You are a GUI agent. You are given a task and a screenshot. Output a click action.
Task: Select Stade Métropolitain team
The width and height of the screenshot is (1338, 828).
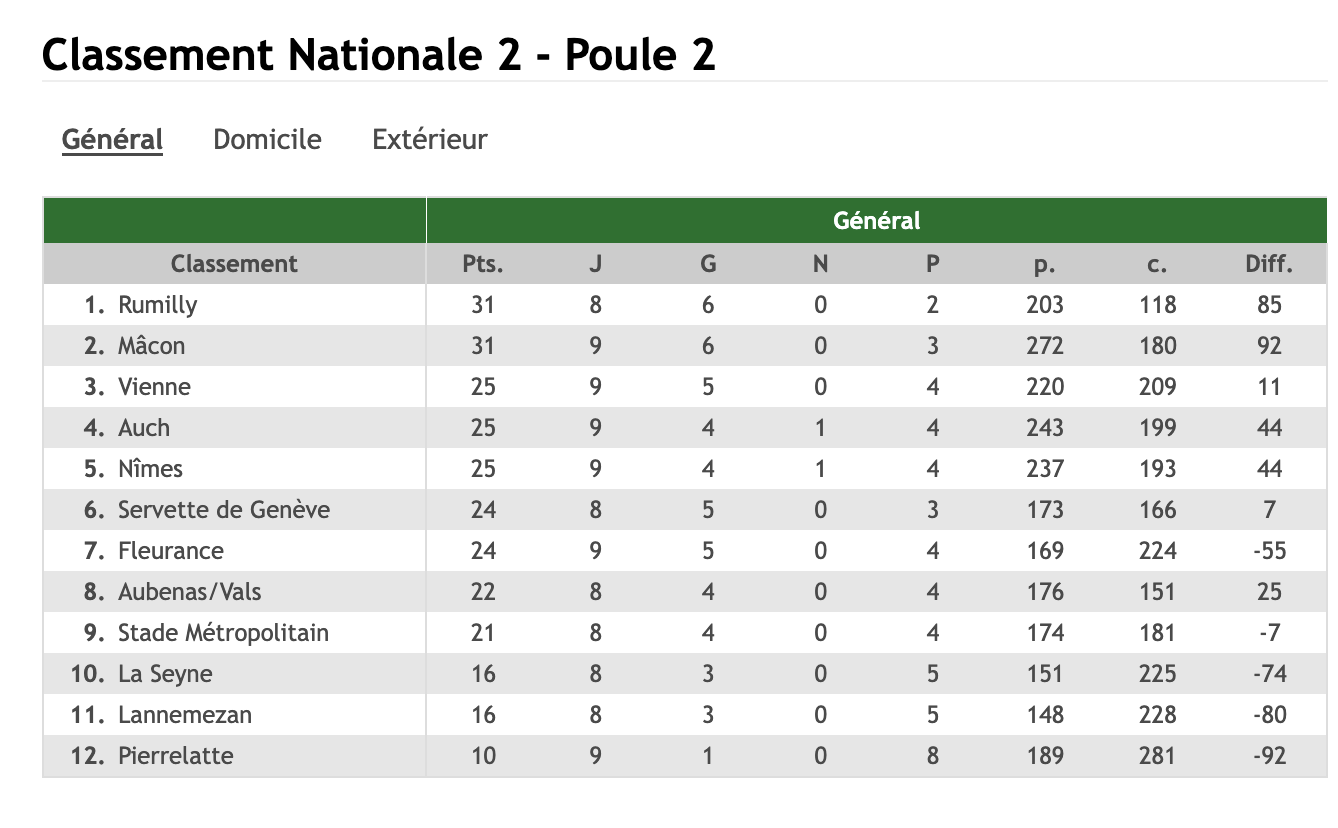click(x=223, y=633)
